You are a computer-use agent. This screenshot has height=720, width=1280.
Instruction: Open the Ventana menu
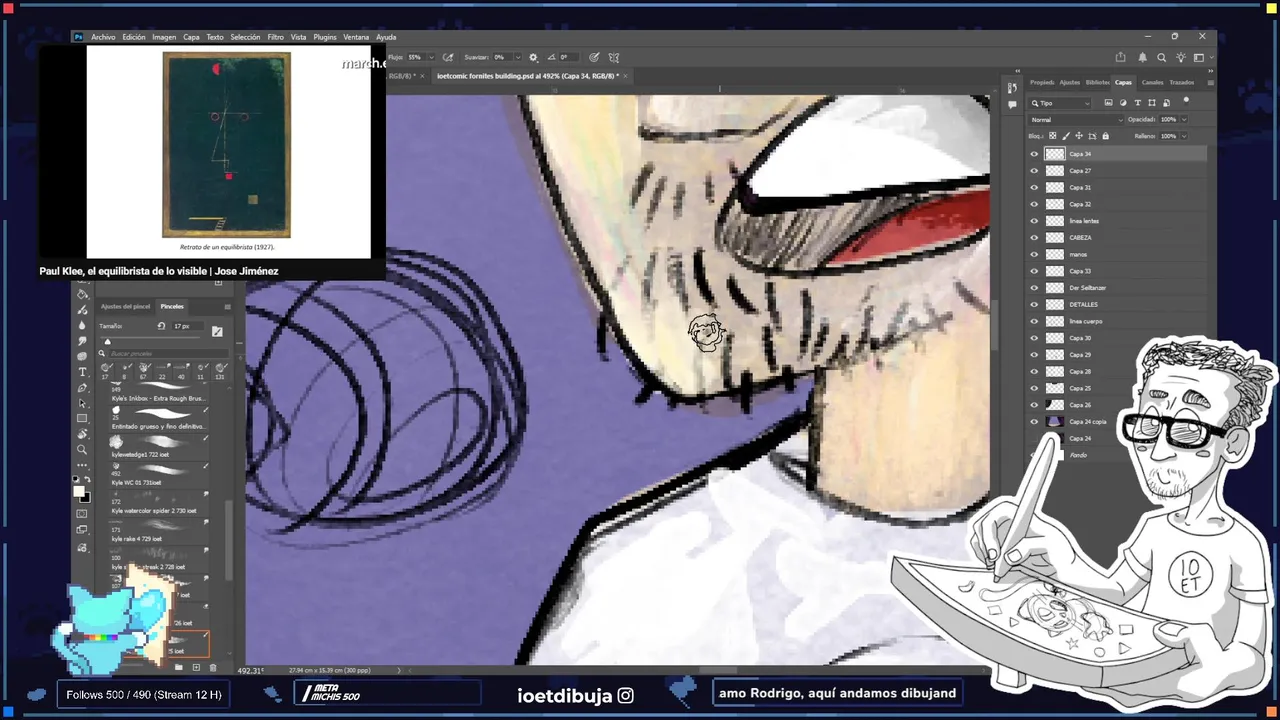(x=356, y=37)
